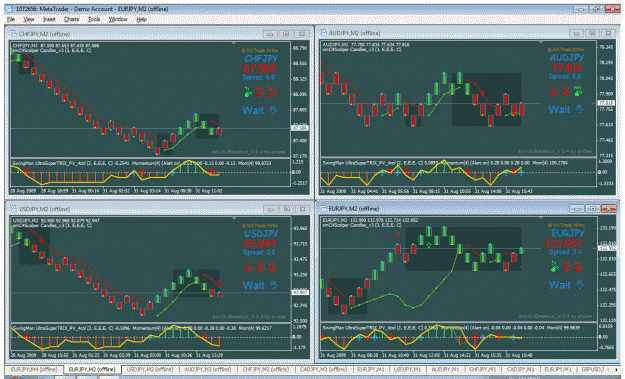The image size is (625, 379).
Task: Click the hand icon beside Wait in the CHFJPY chart
Action: pos(273,110)
